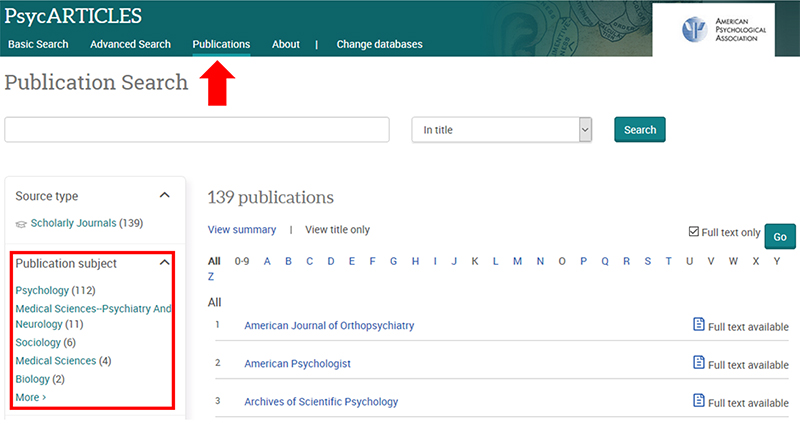The width and height of the screenshot is (800, 433).
Task: Browse publications starting with R
Action: pos(626,261)
